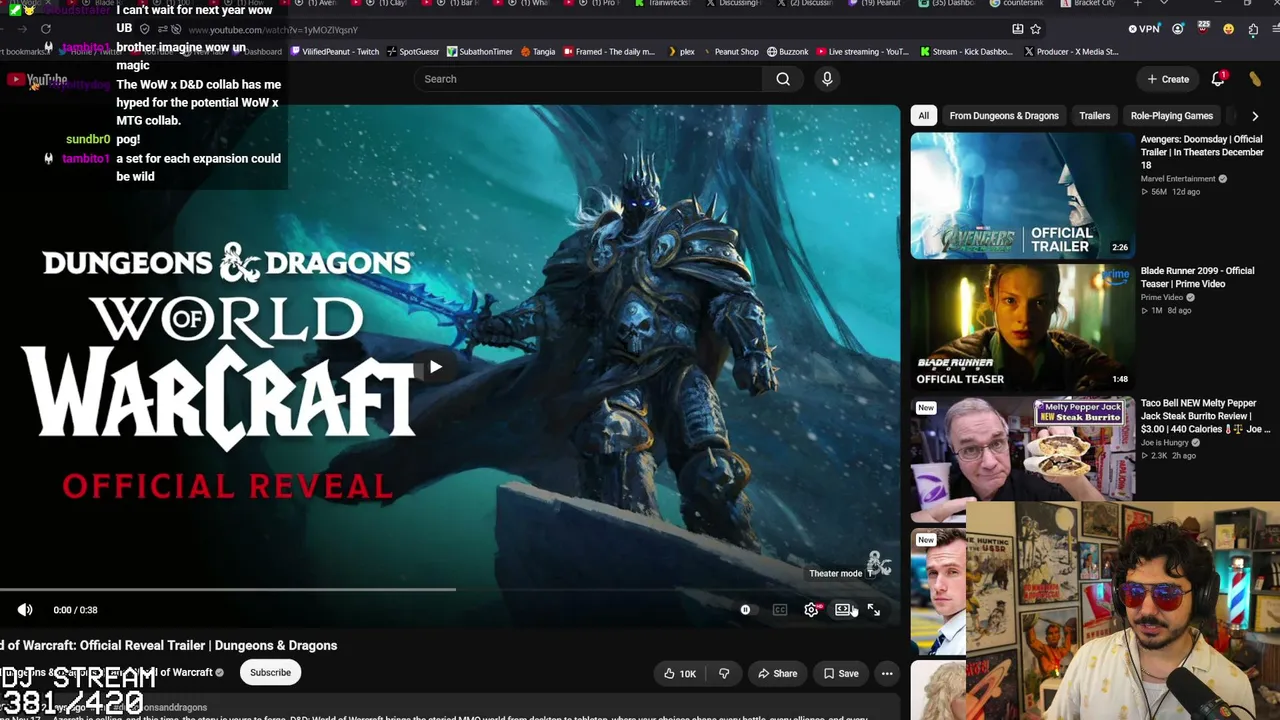Like the video (10K thumbs up)

click(x=679, y=673)
